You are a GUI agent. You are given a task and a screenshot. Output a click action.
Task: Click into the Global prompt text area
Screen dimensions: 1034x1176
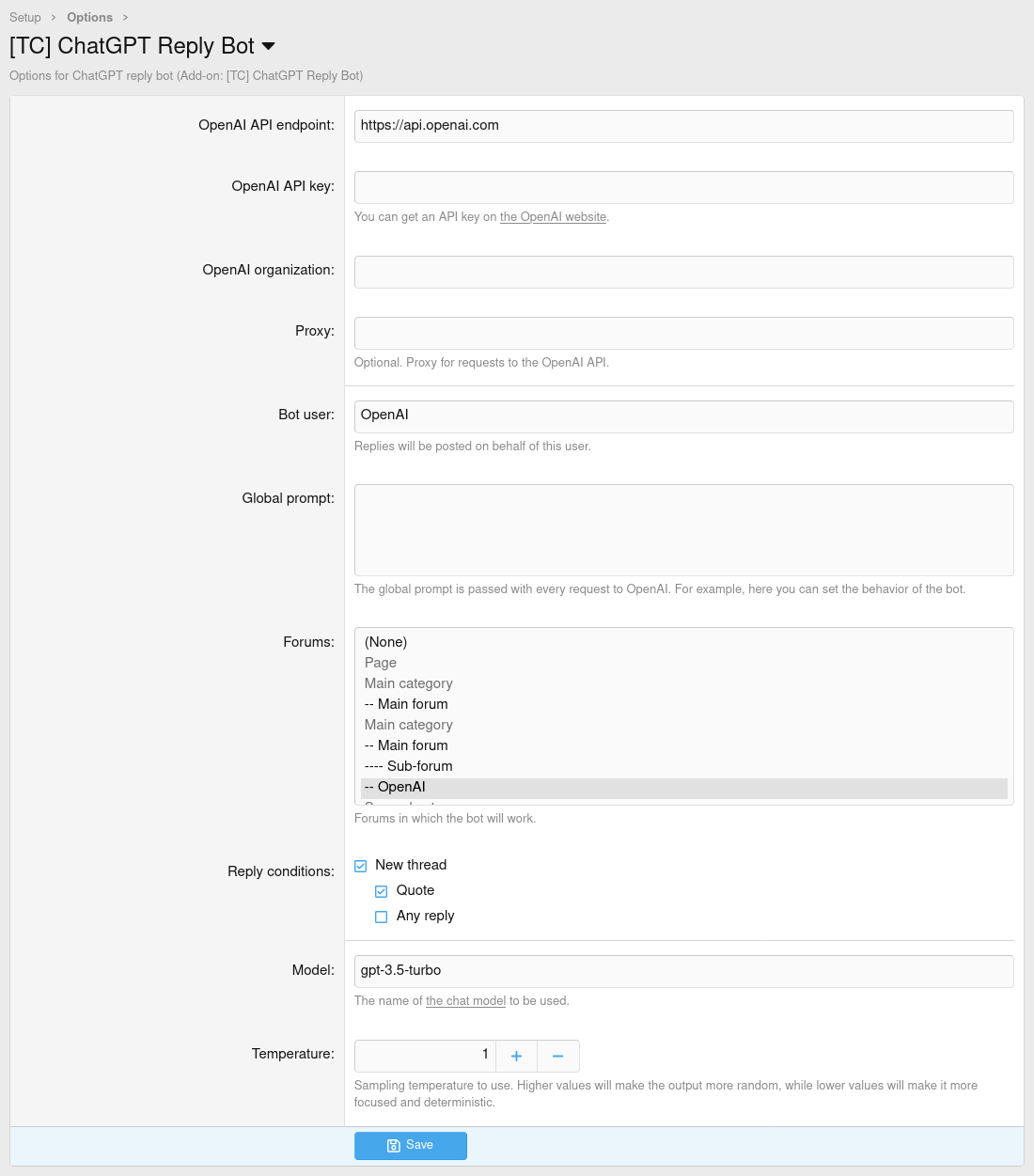(x=683, y=529)
